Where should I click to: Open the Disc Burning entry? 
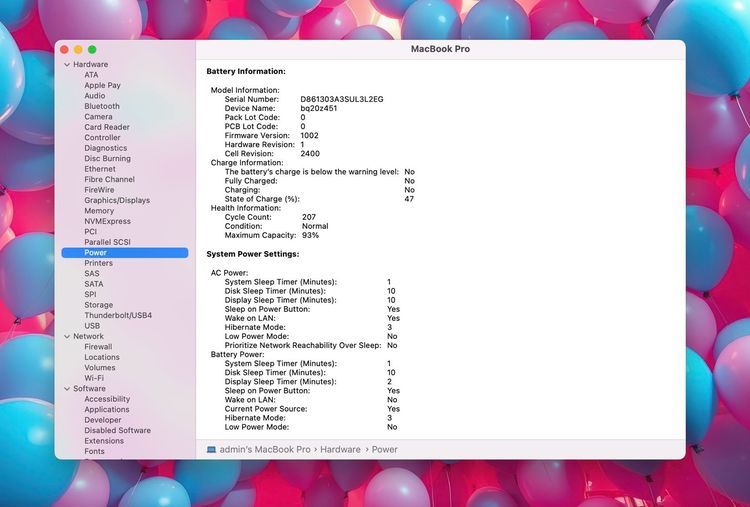pos(108,159)
